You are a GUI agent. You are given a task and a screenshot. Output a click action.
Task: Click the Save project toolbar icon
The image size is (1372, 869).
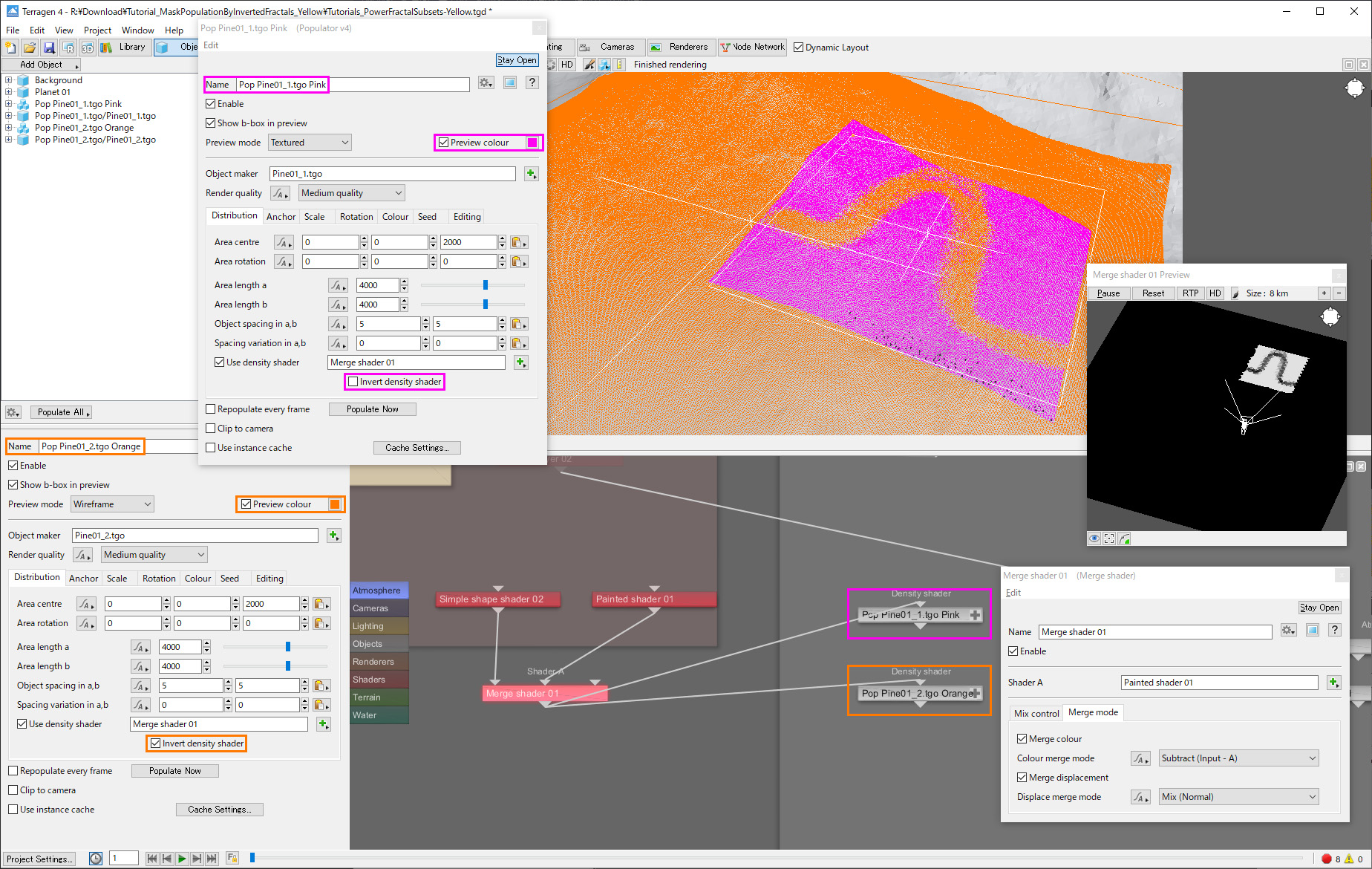(x=49, y=48)
